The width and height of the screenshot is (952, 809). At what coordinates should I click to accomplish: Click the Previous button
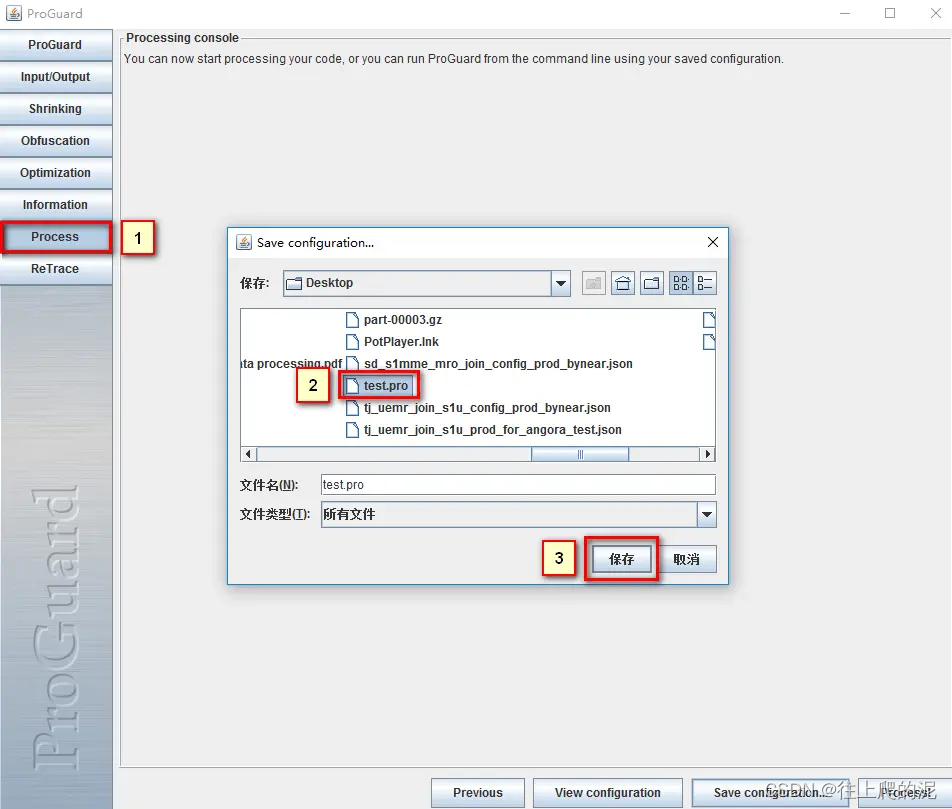[x=478, y=793]
